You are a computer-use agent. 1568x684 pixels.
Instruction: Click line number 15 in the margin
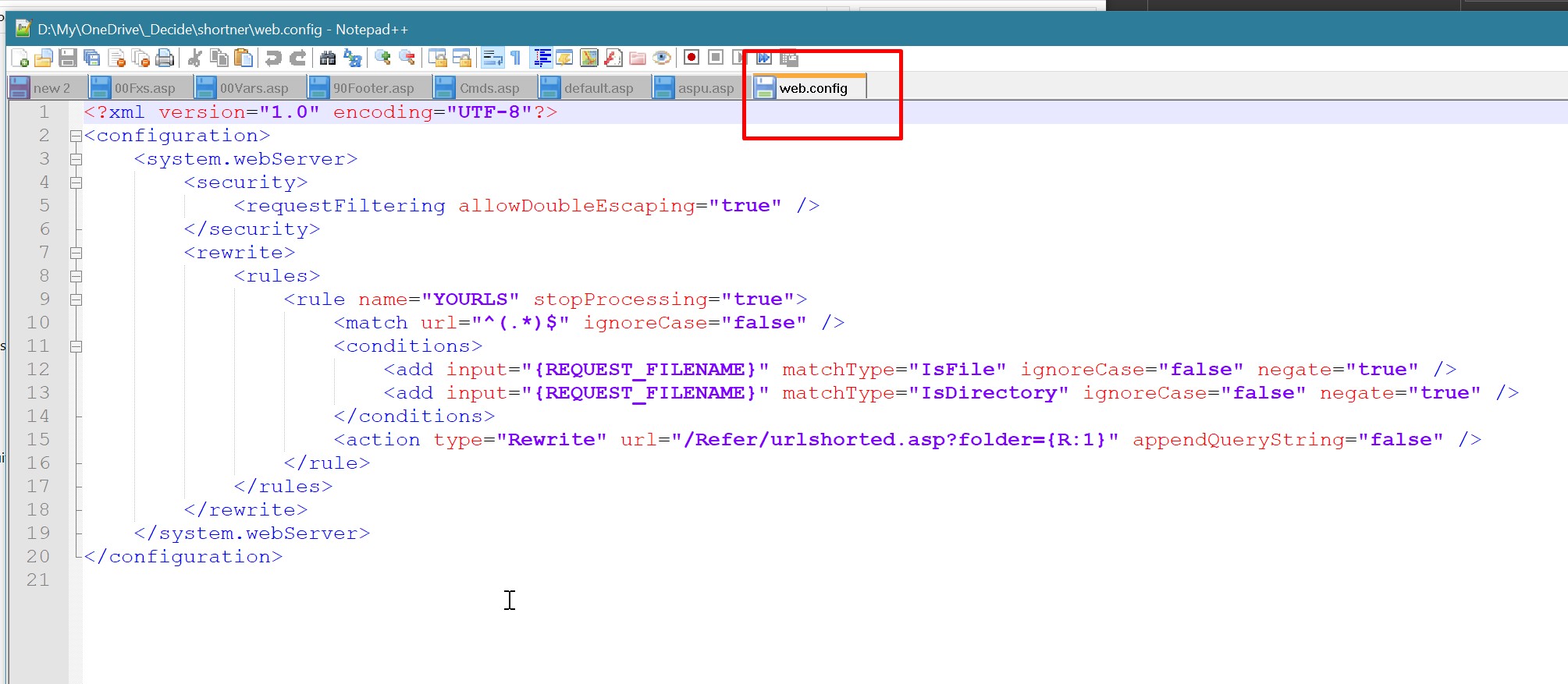38,440
